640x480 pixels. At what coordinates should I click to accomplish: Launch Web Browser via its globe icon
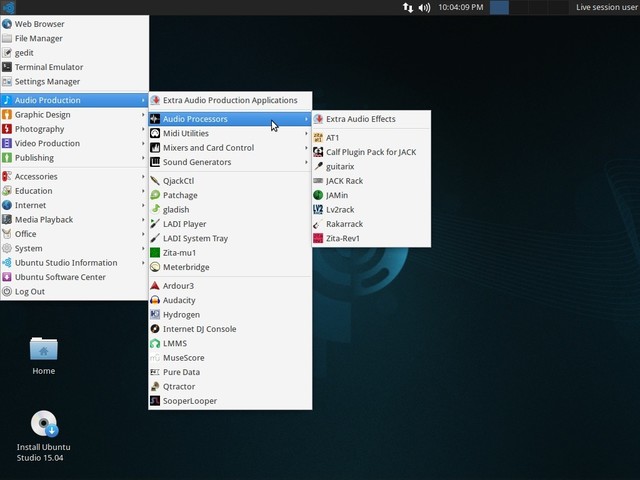tap(7, 24)
